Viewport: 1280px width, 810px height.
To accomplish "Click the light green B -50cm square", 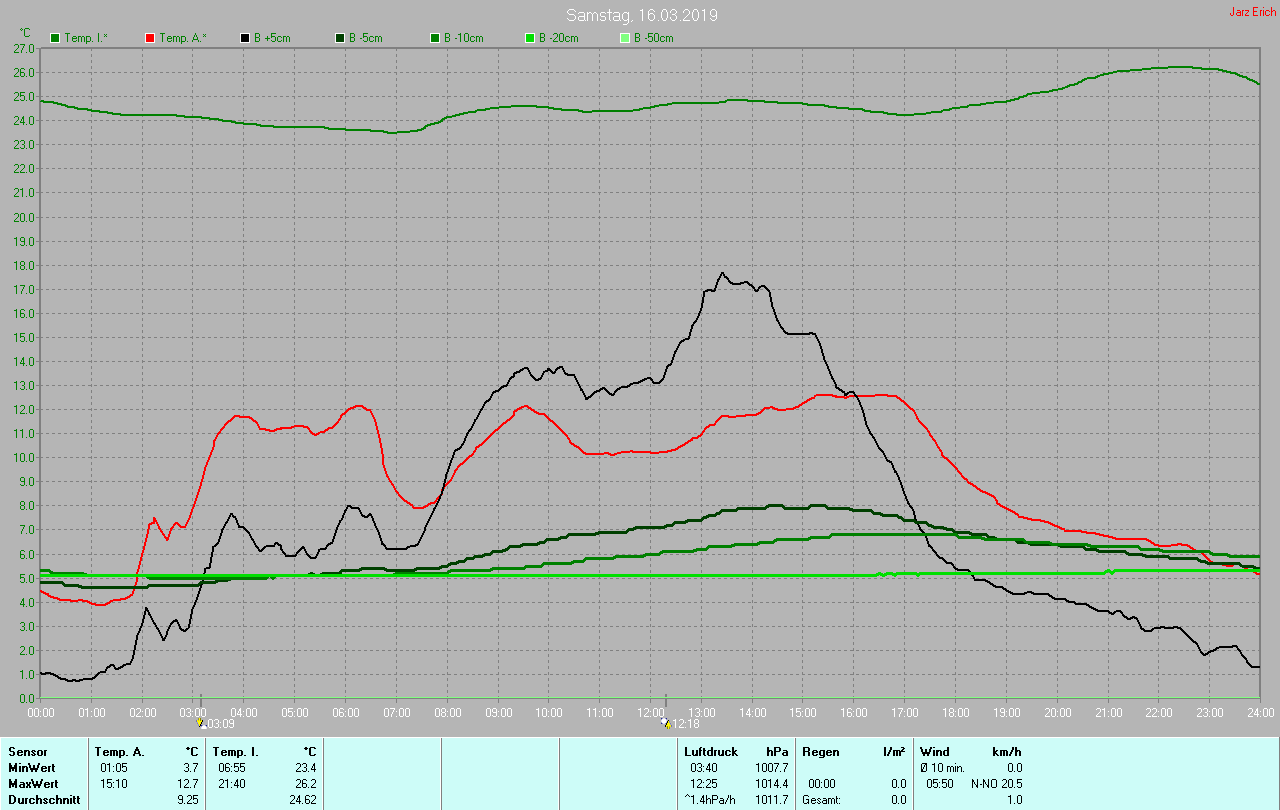I will 625,38.
